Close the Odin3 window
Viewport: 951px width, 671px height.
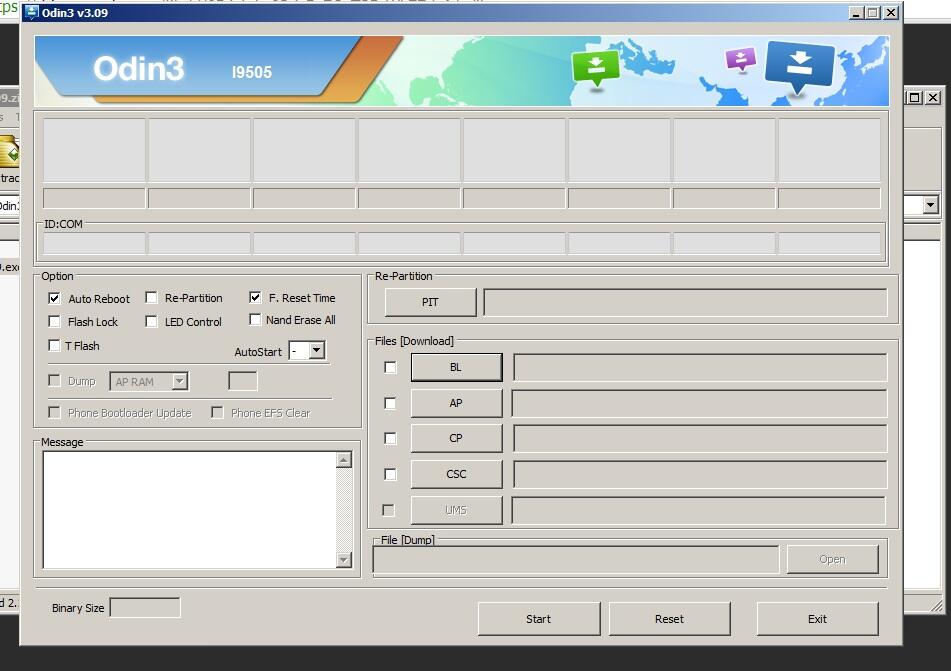(891, 13)
